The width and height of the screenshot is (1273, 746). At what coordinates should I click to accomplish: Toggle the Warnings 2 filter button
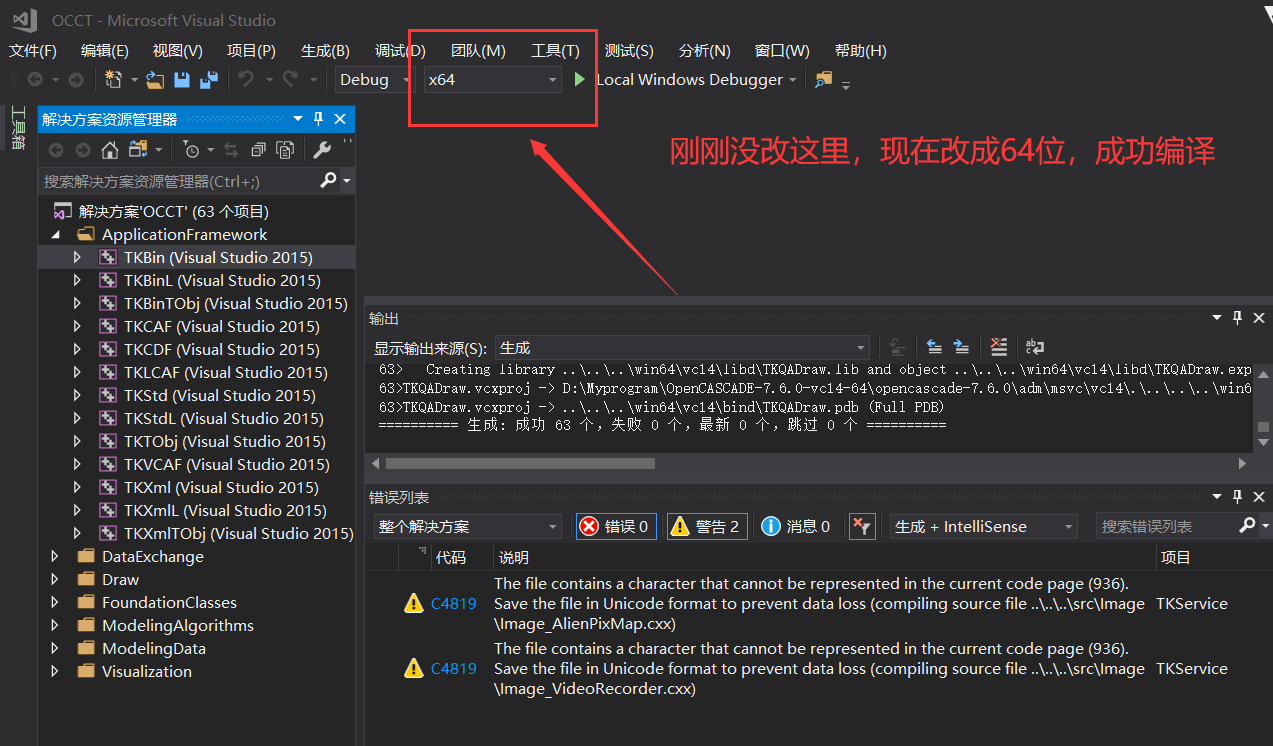[707, 526]
